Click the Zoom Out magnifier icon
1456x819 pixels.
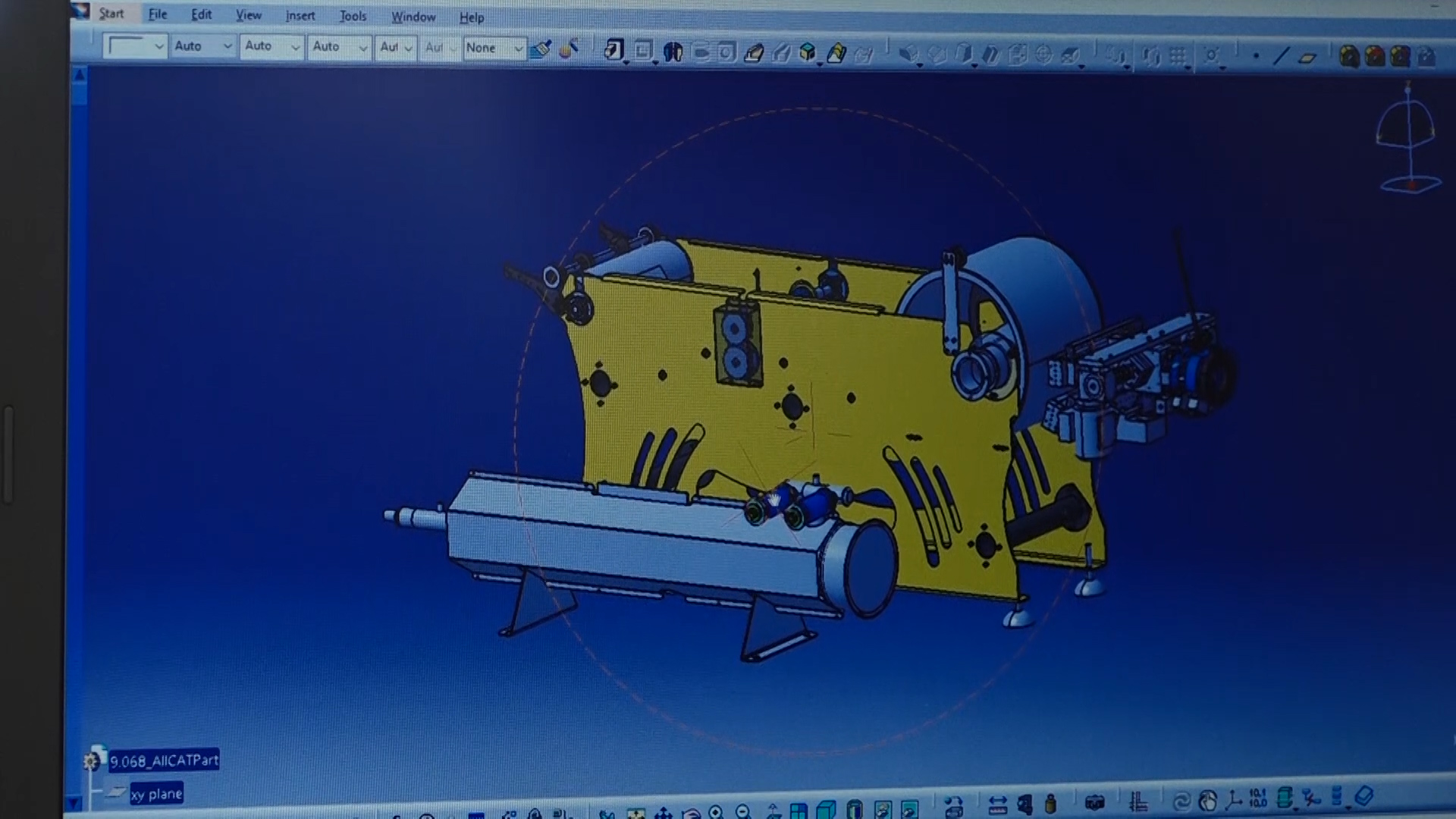coord(743,812)
